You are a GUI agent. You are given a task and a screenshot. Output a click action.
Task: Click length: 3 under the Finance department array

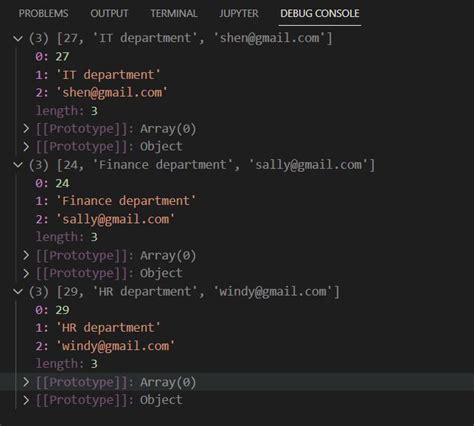(67, 237)
